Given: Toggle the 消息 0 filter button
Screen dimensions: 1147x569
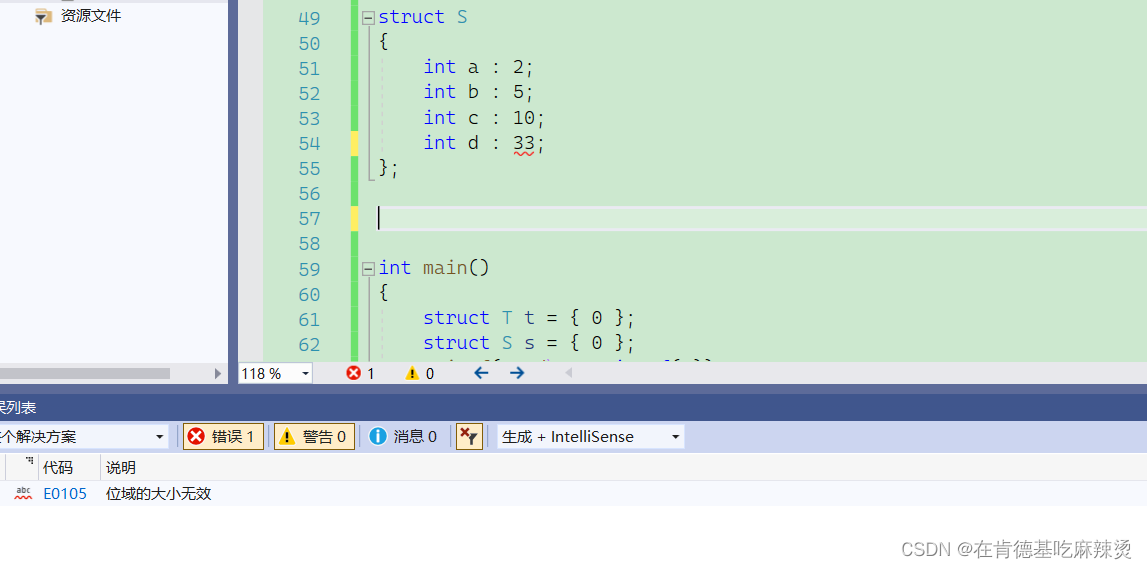Looking at the screenshot, I should [404, 437].
